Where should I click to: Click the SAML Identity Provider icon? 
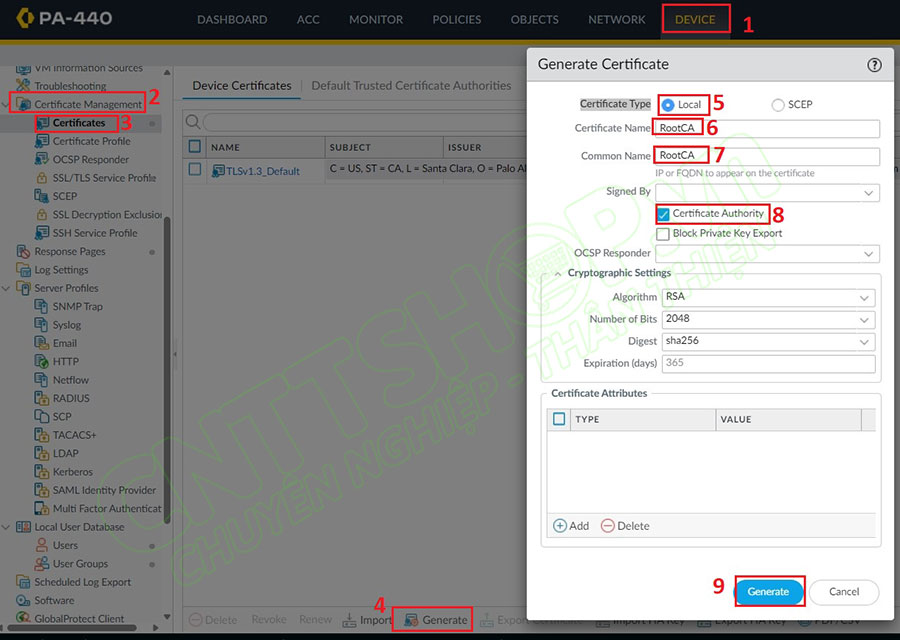42,490
